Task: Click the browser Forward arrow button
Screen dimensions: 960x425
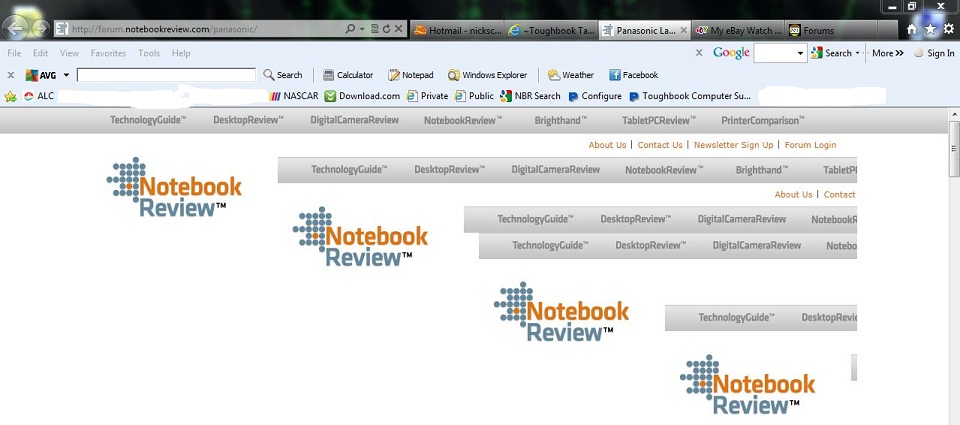Action: 40,28
